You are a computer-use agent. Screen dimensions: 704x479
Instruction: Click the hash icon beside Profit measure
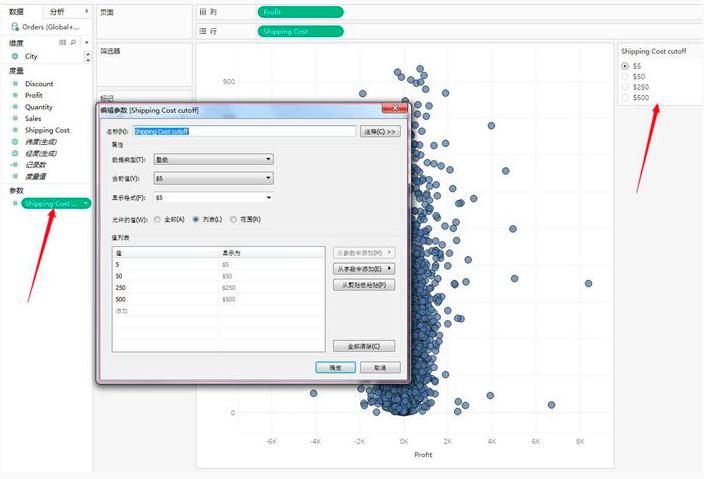[x=15, y=95]
